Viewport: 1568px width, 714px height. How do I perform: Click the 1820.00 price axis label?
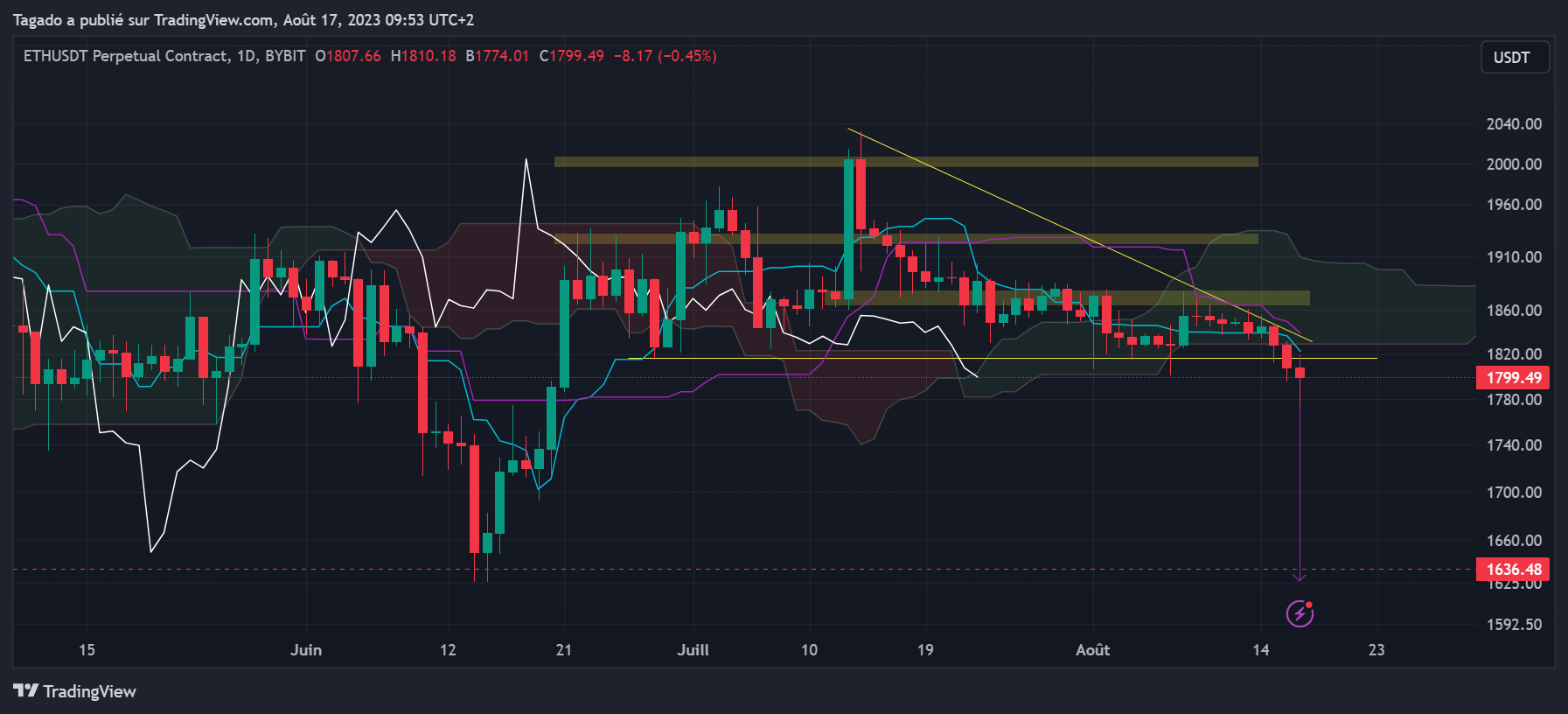[1514, 354]
